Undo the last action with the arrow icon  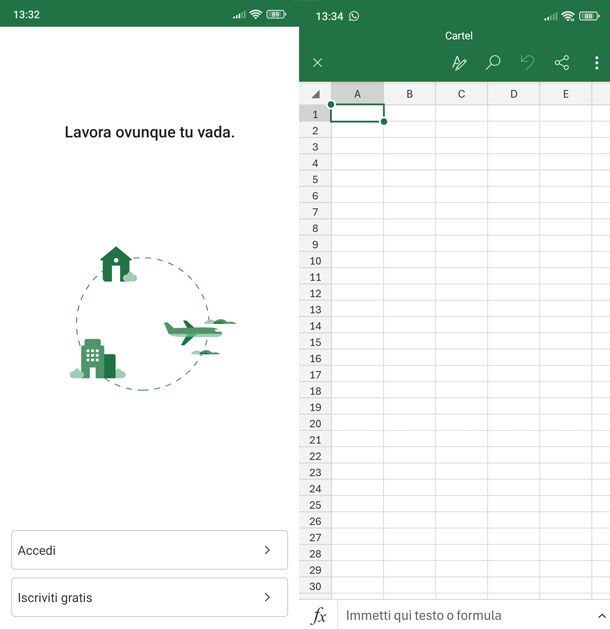tap(527, 63)
